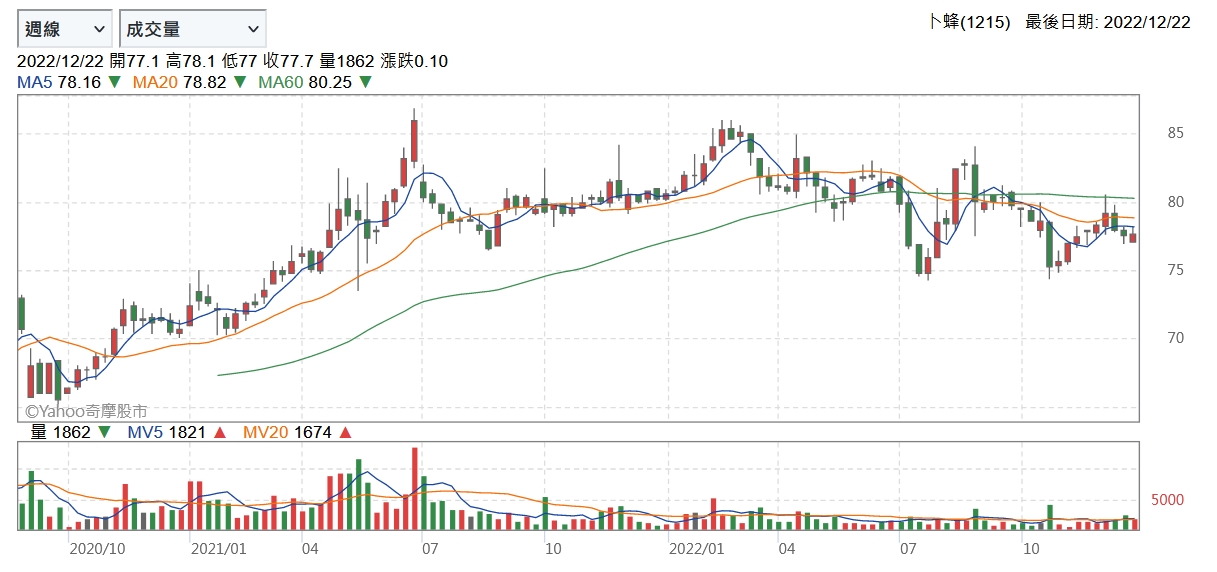This screenshot has width=1217, height=572.
Task: Click the MA60 legend label
Action: point(281,82)
